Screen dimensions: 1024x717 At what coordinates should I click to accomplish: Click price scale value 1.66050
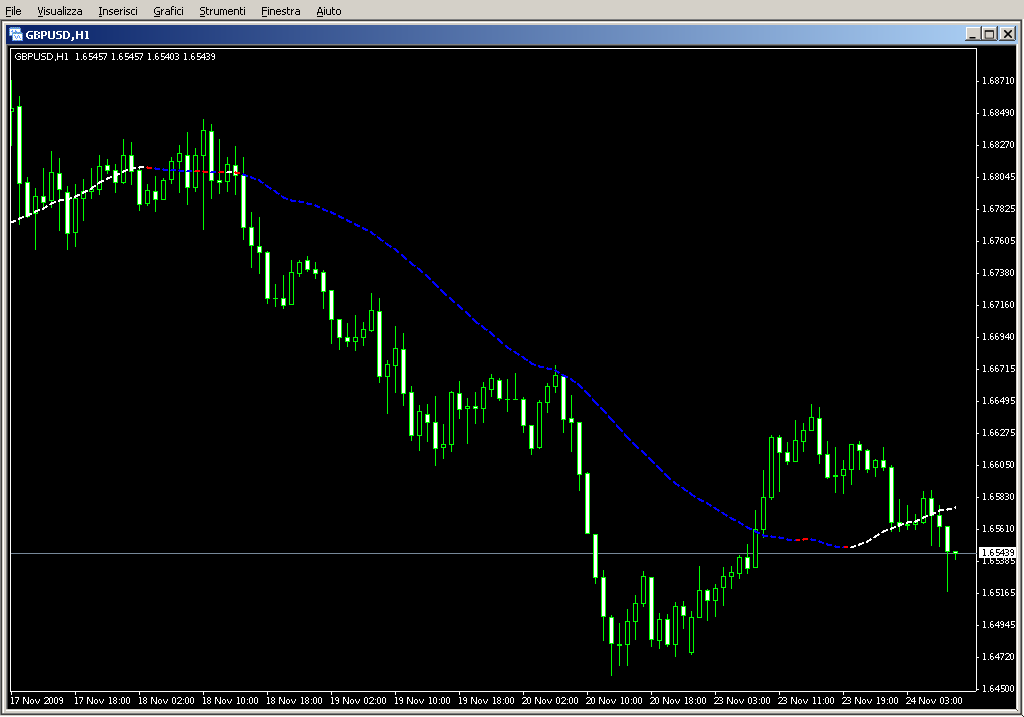click(x=999, y=465)
